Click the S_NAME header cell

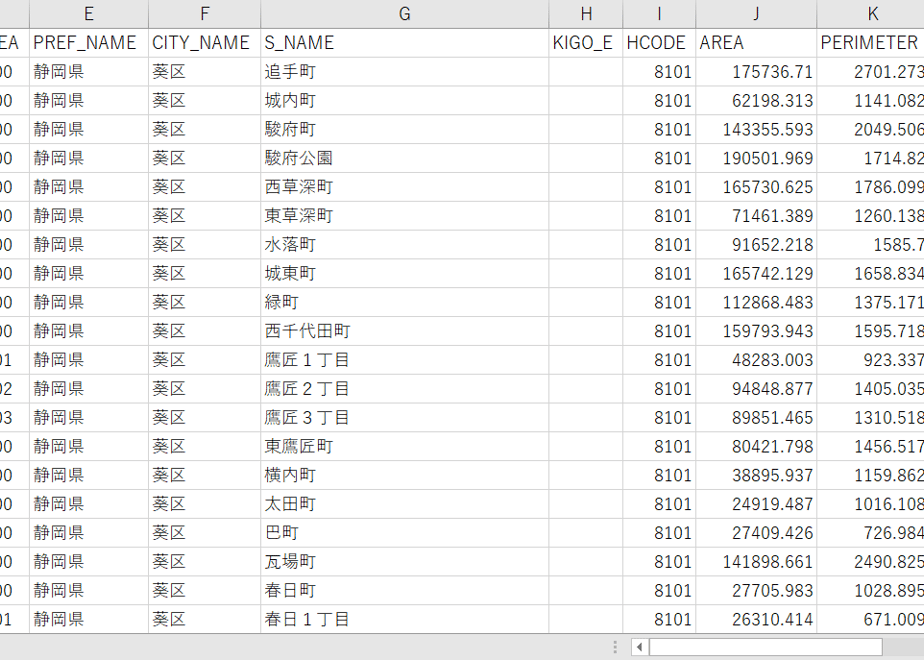[404, 42]
